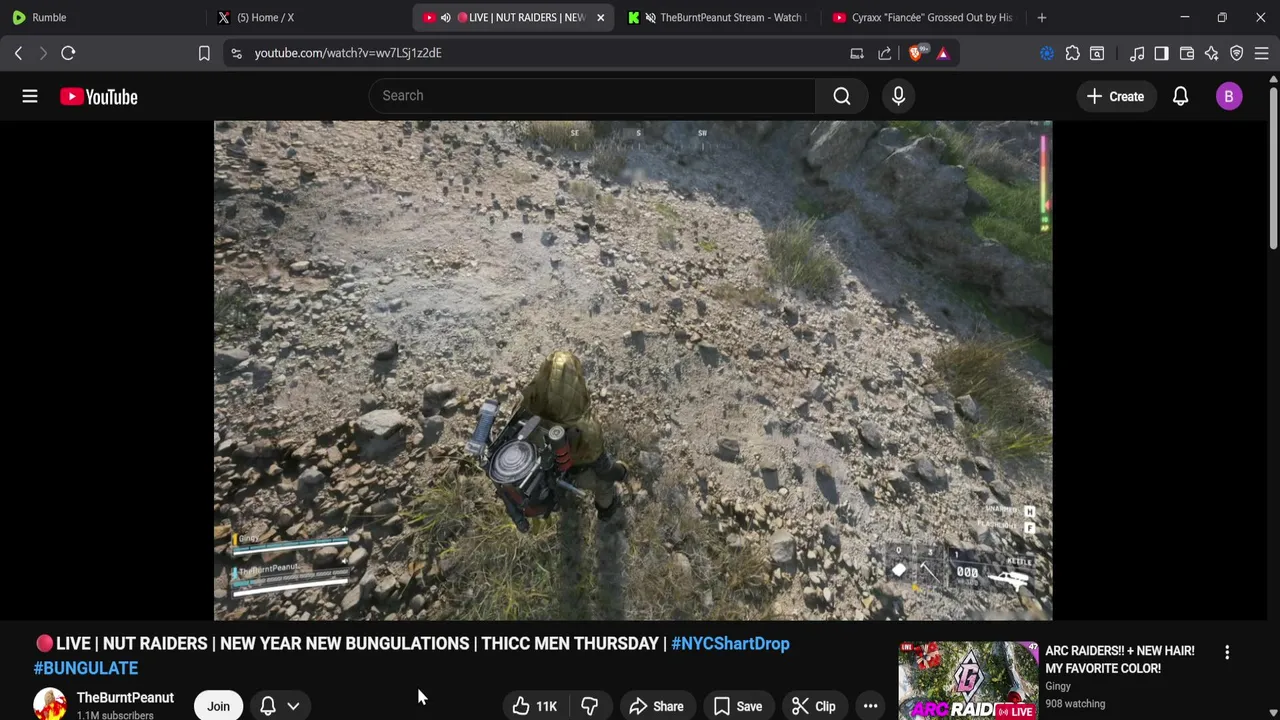Open account avatar menu B
Image resolution: width=1280 pixels, height=720 pixels.
pyautogui.click(x=1229, y=96)
